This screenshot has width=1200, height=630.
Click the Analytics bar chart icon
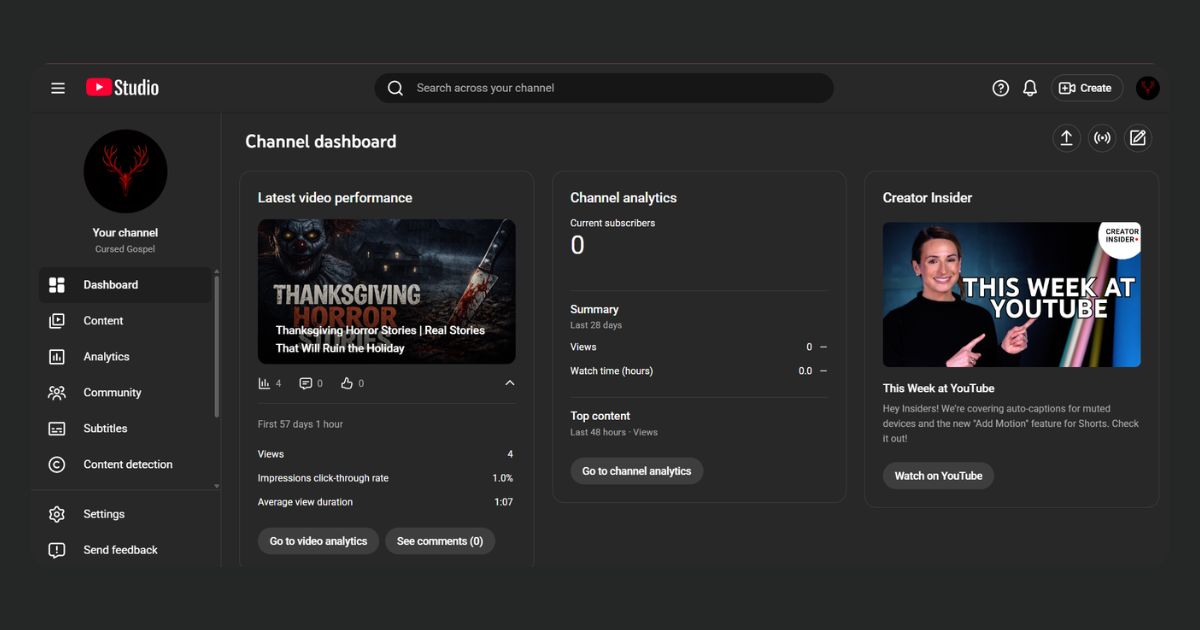57,357
